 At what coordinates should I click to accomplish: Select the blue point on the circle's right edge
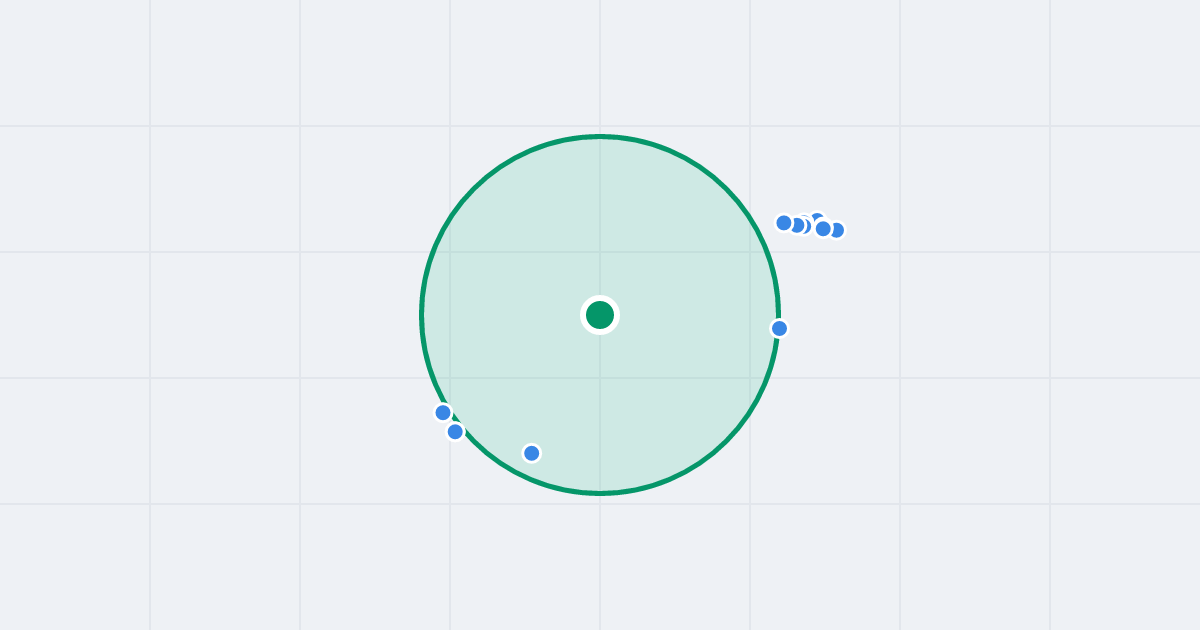[x=780, y=328]
